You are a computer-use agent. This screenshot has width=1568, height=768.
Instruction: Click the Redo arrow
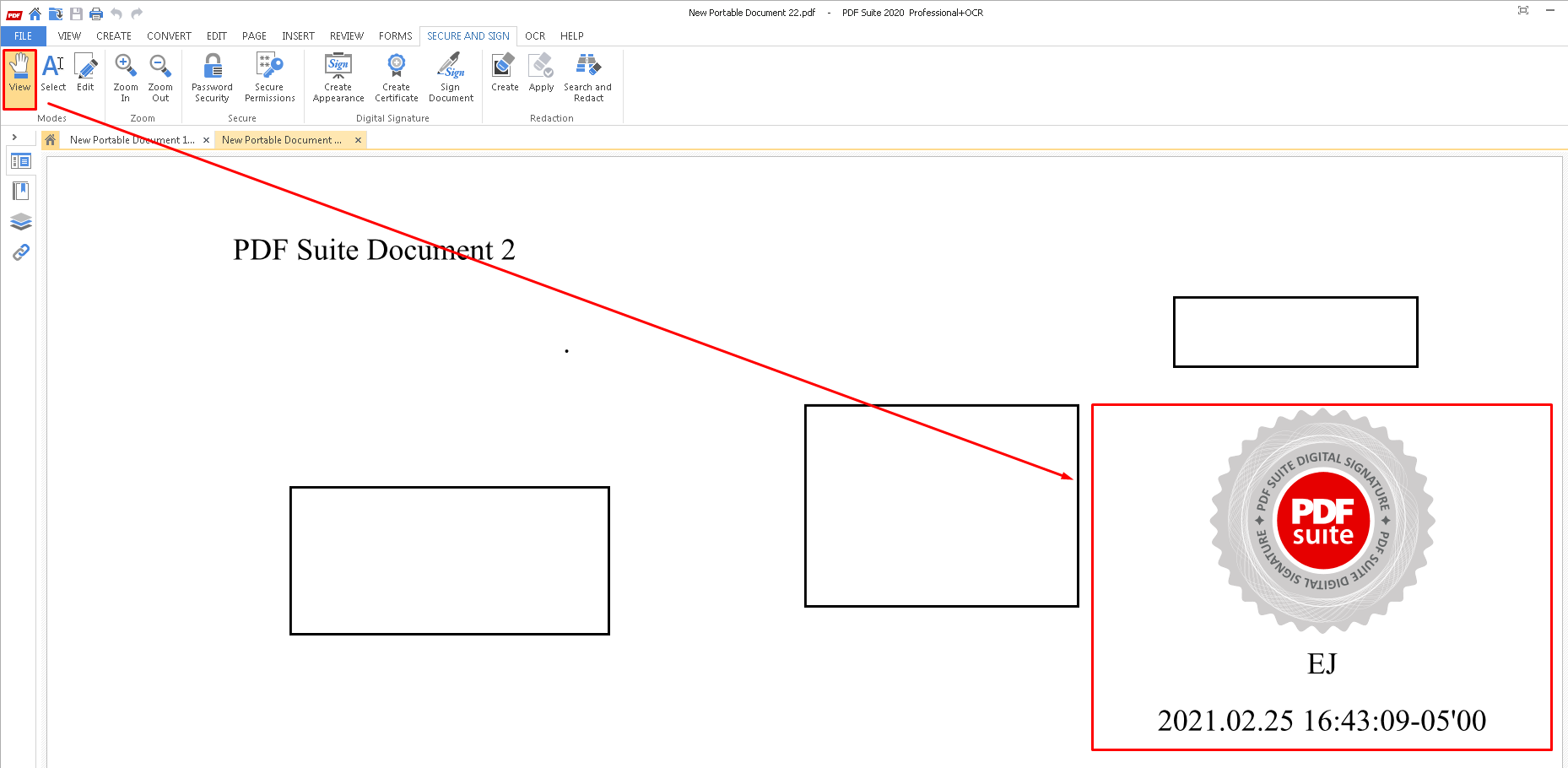point(137,14)
